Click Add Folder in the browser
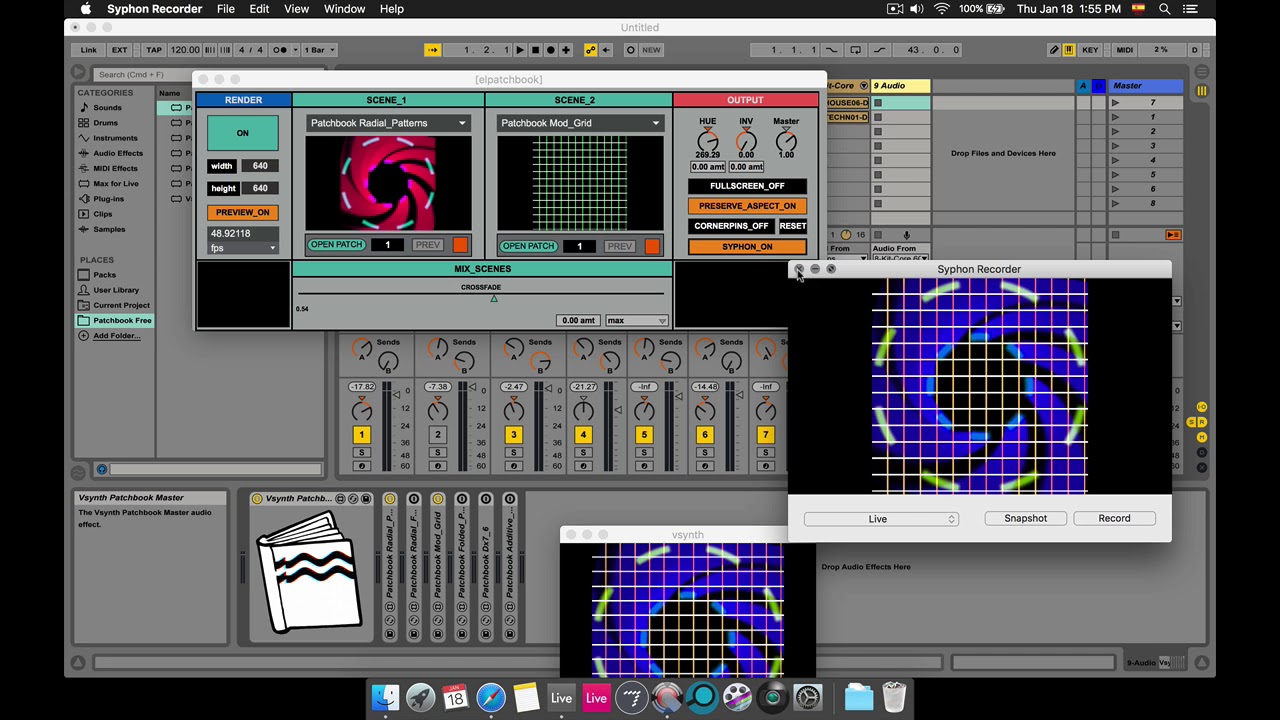 pos(116,336)
